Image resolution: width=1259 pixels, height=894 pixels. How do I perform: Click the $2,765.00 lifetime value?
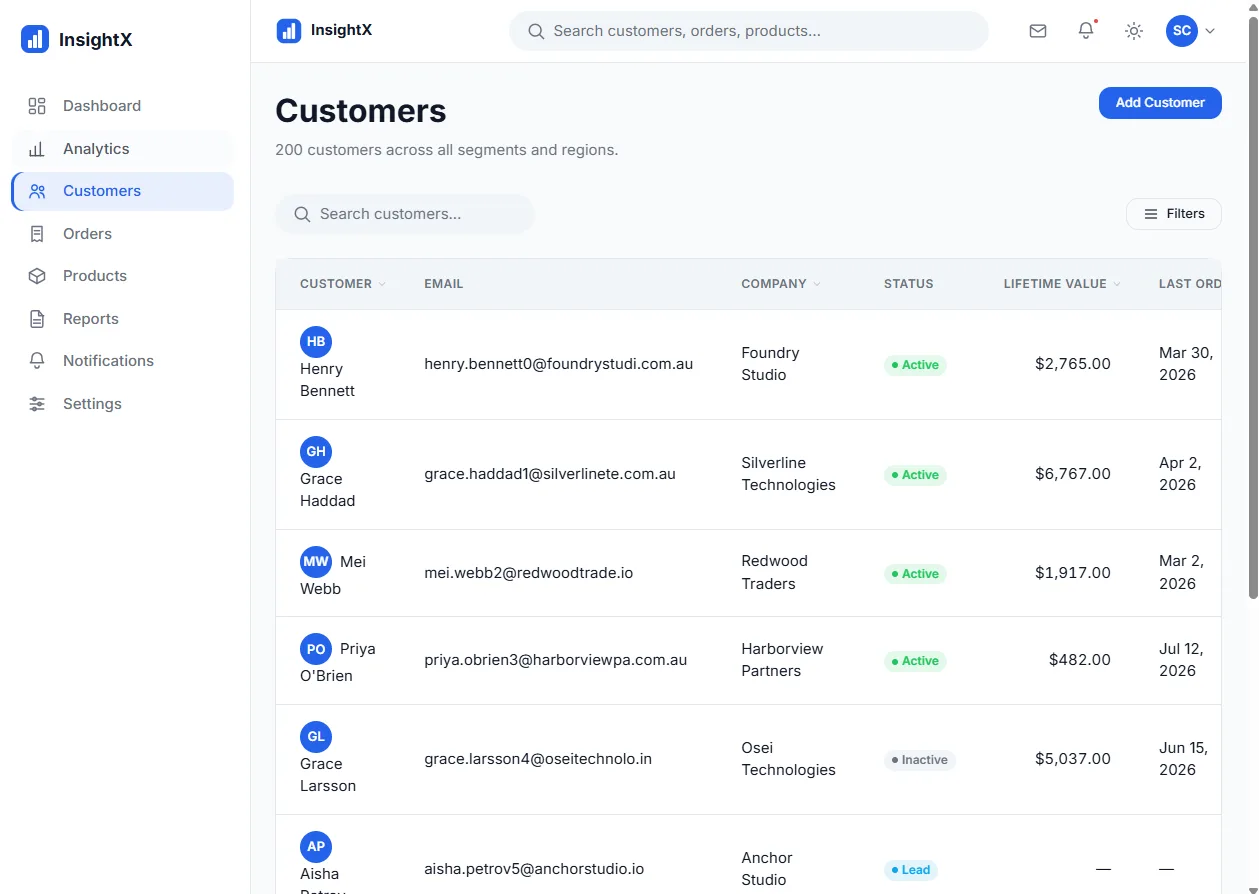pyautogui.click(x=1073, y=364)
